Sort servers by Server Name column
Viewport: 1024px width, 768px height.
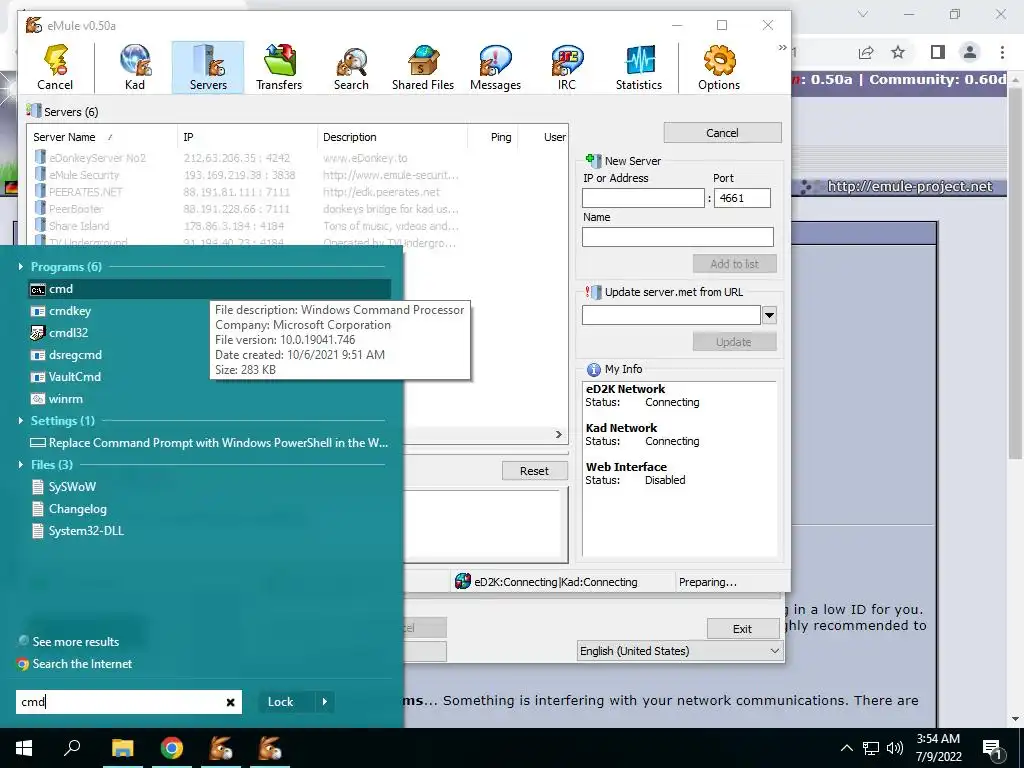point(104,137)
